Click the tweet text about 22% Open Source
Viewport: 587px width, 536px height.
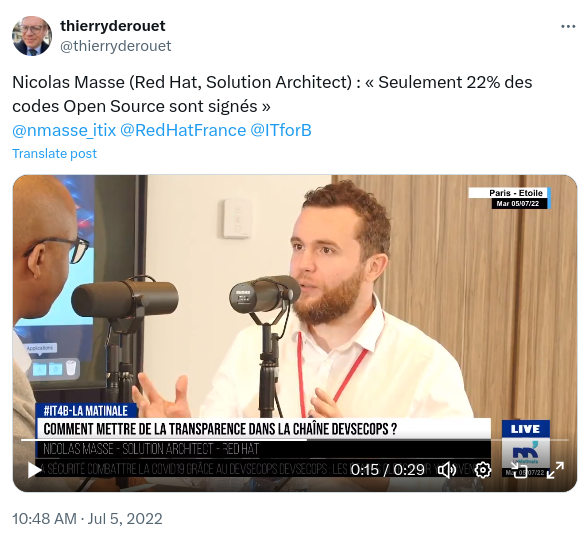click(x=272, y=94)
